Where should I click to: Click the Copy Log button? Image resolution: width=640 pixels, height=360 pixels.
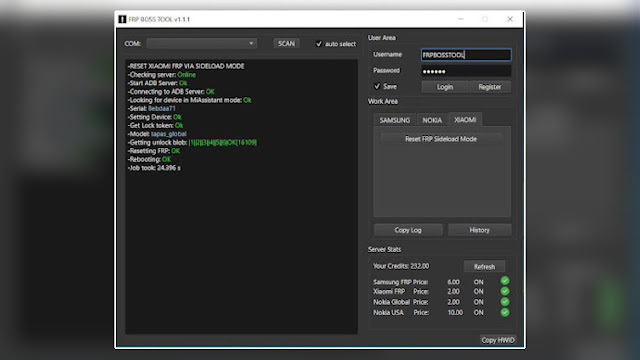[408, 230]
